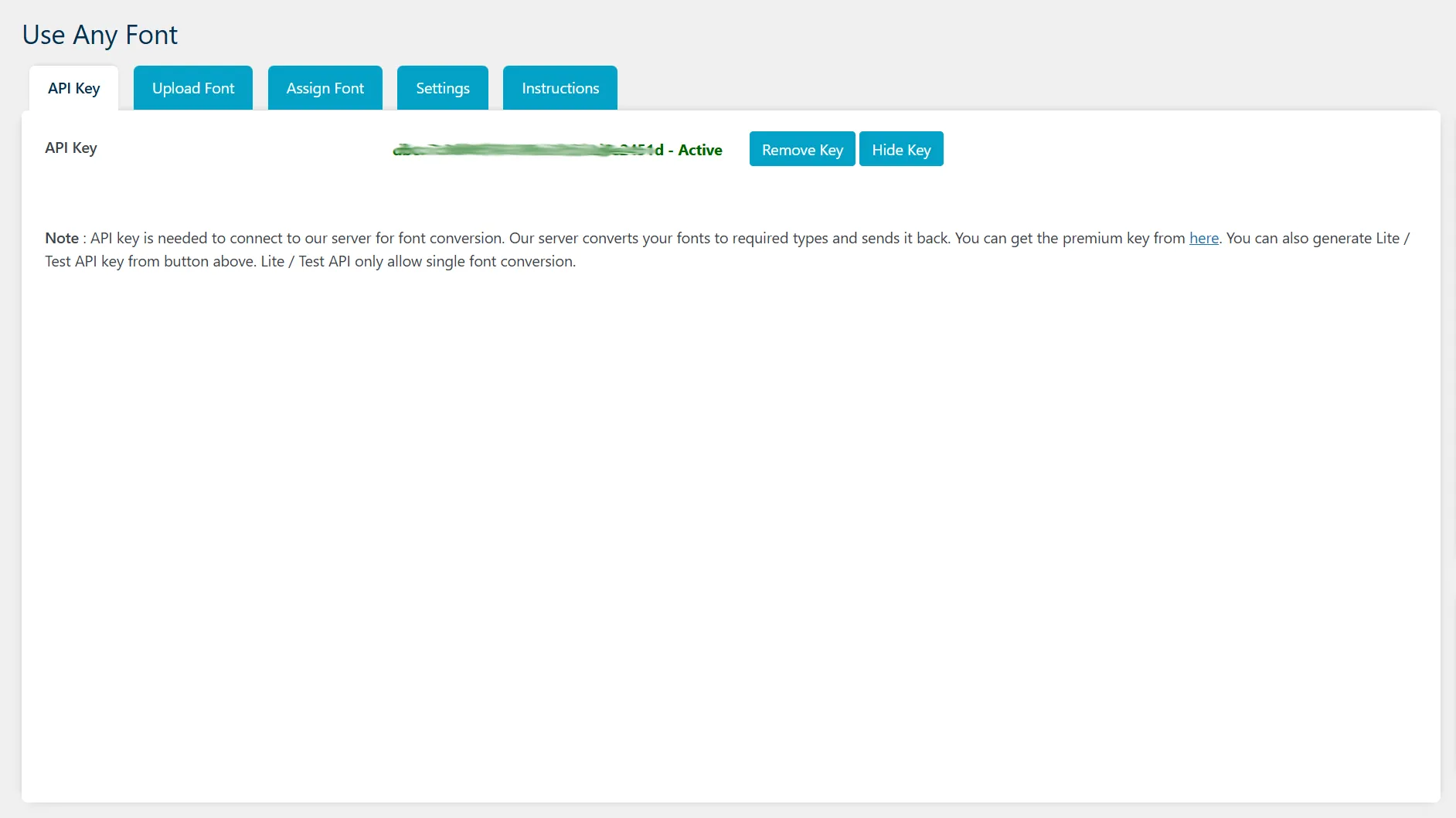Click the 'Use Any Font' page heading
Image resolution: width=1456 pixels, height=818 pixels.
(x=100, y=35)
